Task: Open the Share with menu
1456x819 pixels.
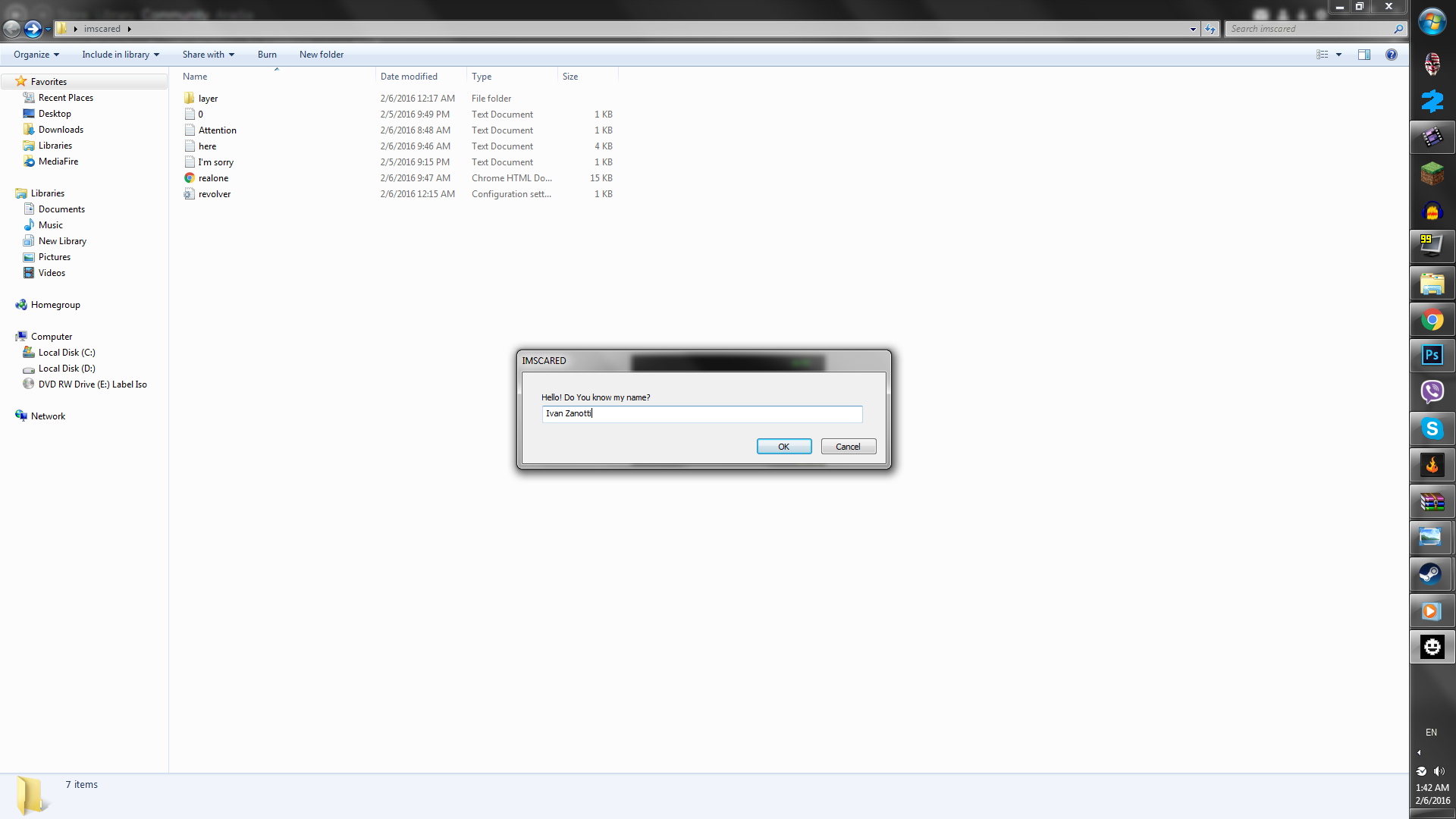Action: tap(208, 55)
